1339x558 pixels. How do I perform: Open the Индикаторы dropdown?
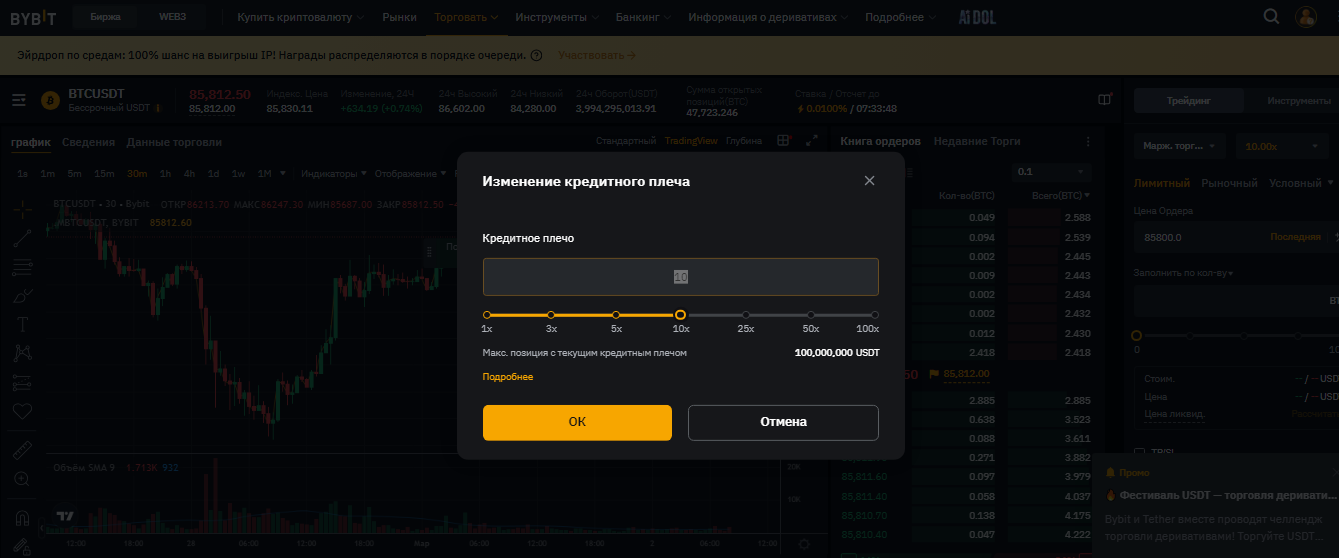(x=334, y=174)
